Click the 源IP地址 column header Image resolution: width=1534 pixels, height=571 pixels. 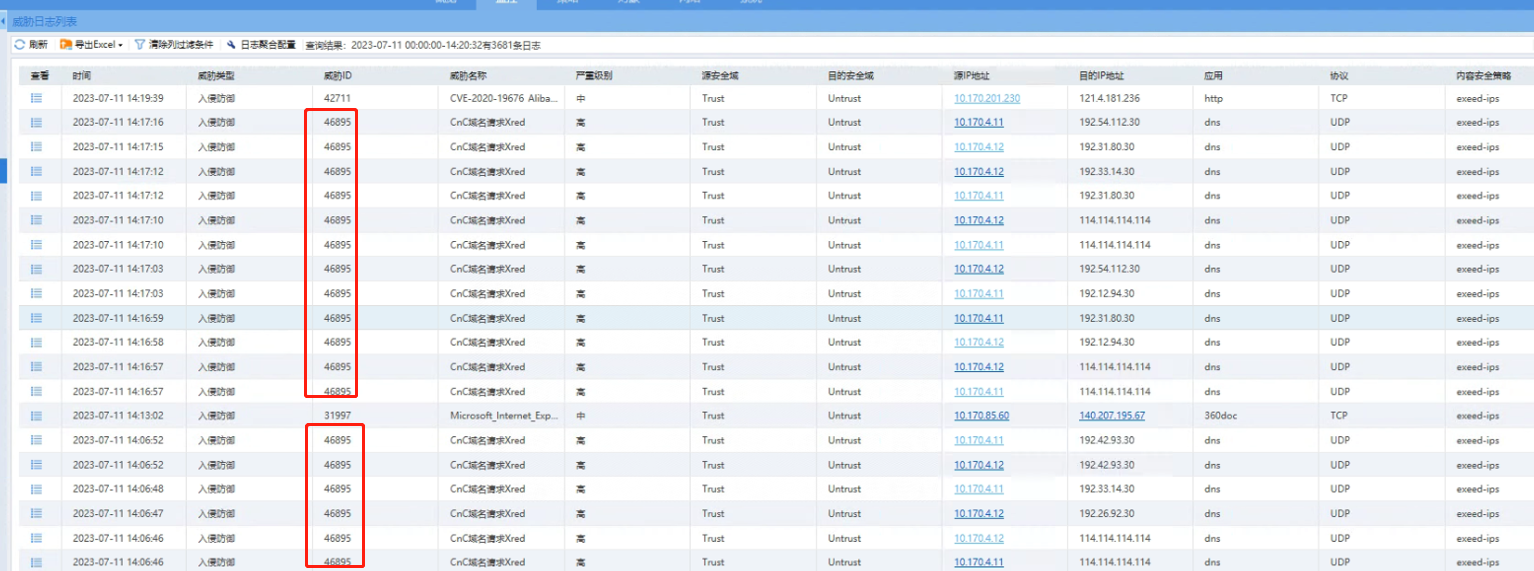972,75
